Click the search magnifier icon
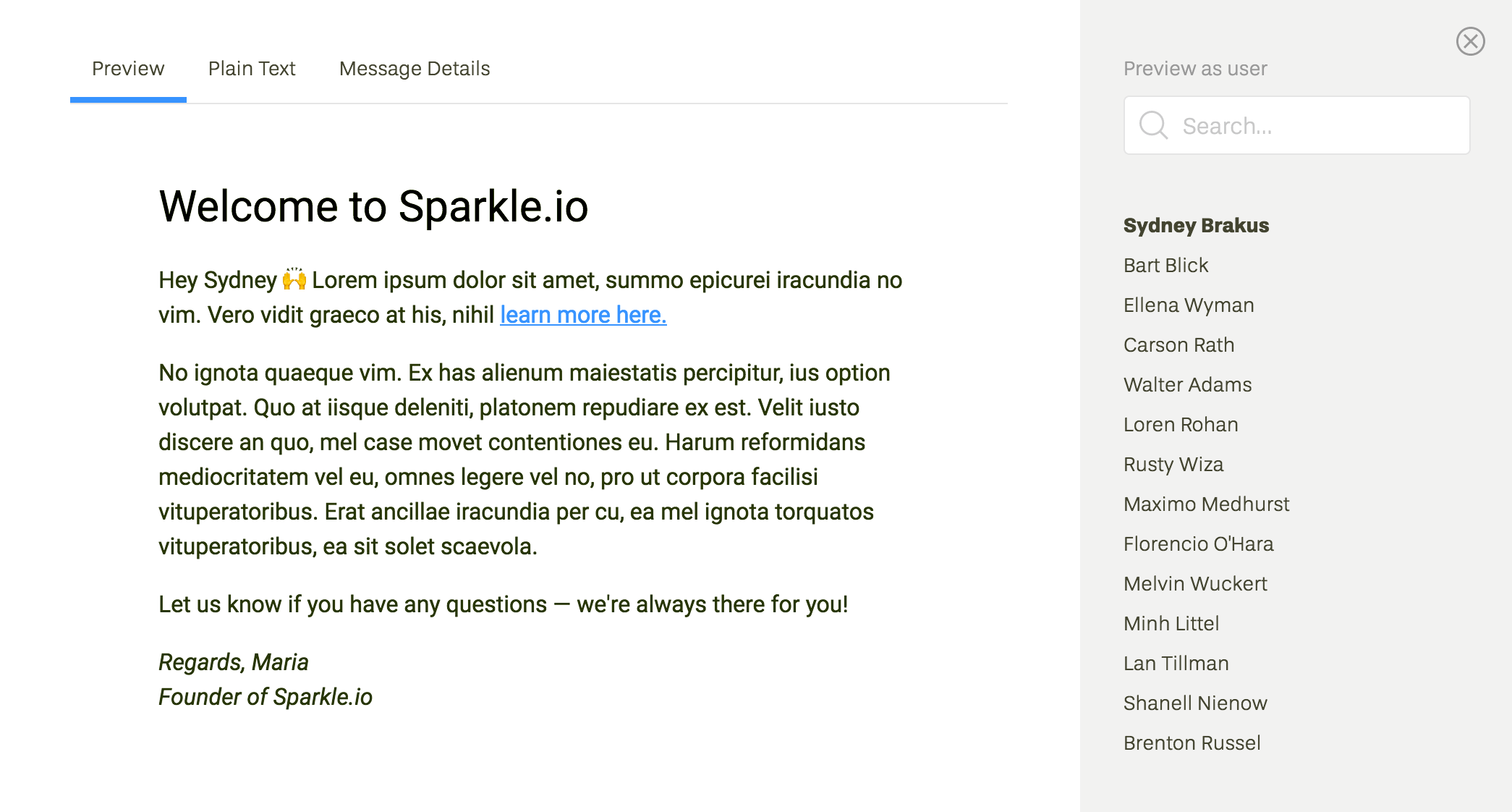Screen dimensions: 1512x812 click(1153, 125)
